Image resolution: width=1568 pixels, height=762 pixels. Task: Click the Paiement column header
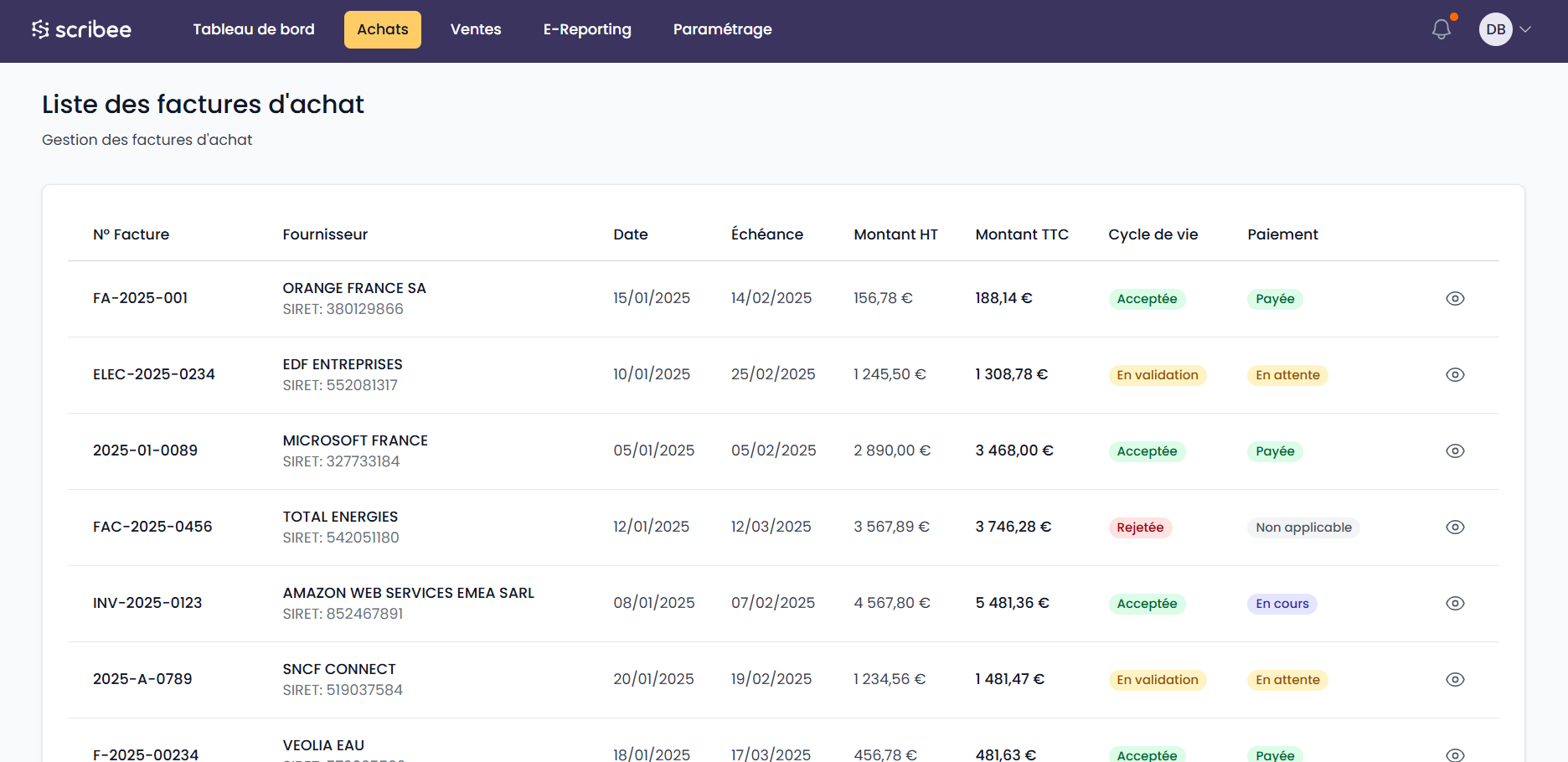(x=1282, y=234)
